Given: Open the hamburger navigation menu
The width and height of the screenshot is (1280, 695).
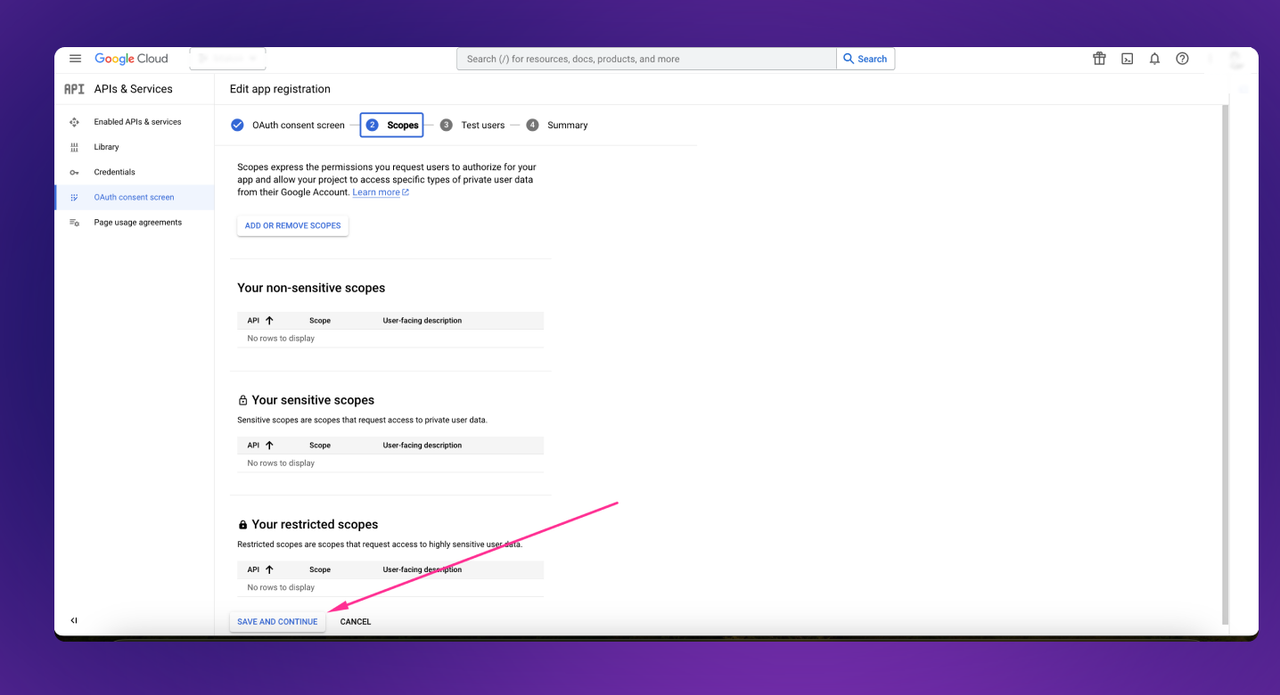Looking at the screenshot, I should pyautogui.click(x=75, y=59).
